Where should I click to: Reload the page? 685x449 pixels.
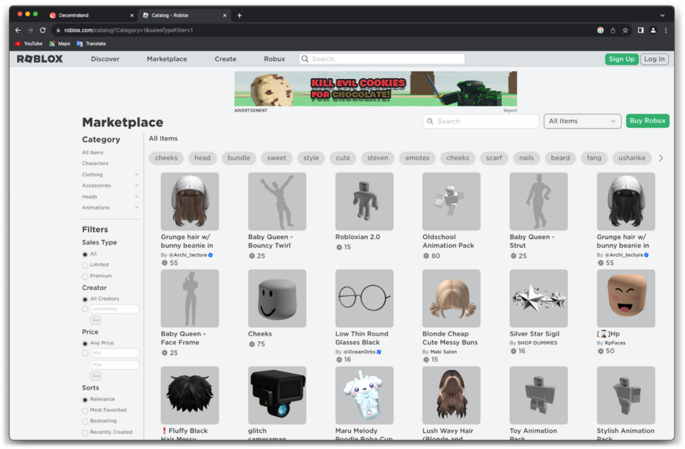pos(42,30)
